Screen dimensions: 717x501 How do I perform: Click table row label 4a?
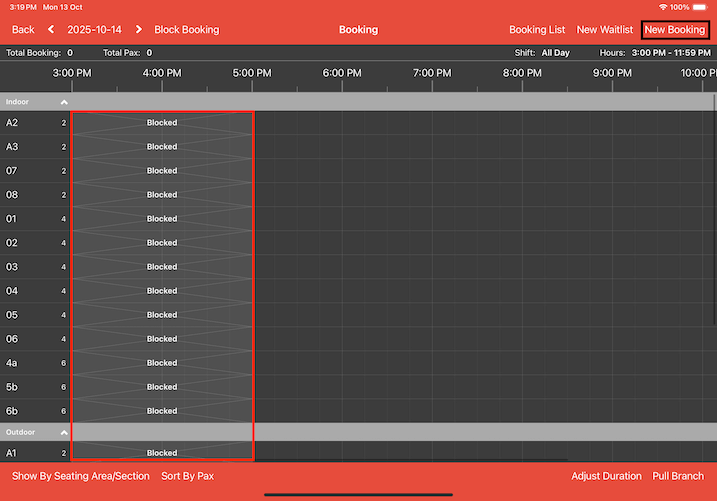pyautogui.click(x=11, y=363)
